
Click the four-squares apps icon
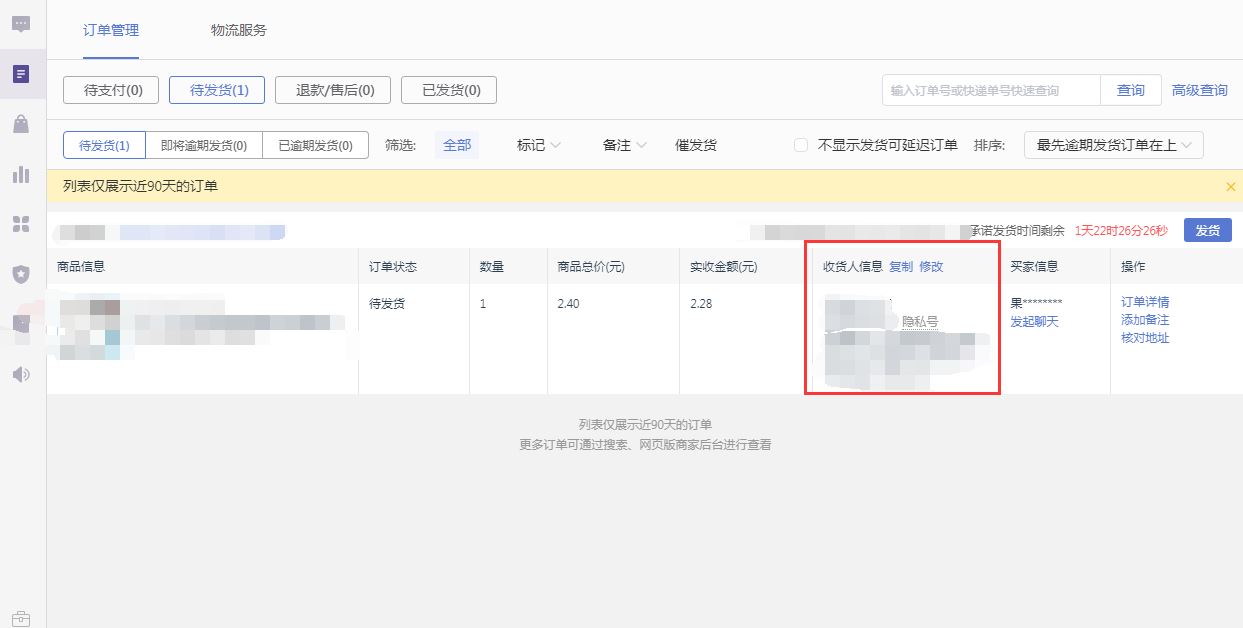(21, 224)
